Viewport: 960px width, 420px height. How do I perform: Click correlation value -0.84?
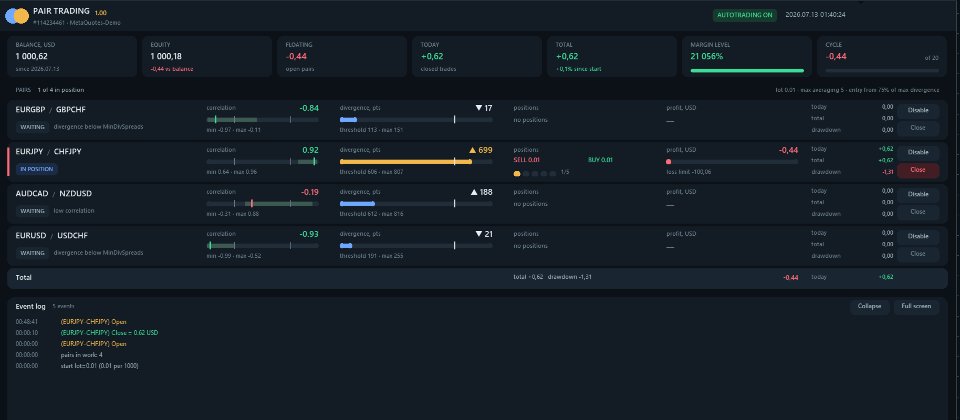coord(309,108)
